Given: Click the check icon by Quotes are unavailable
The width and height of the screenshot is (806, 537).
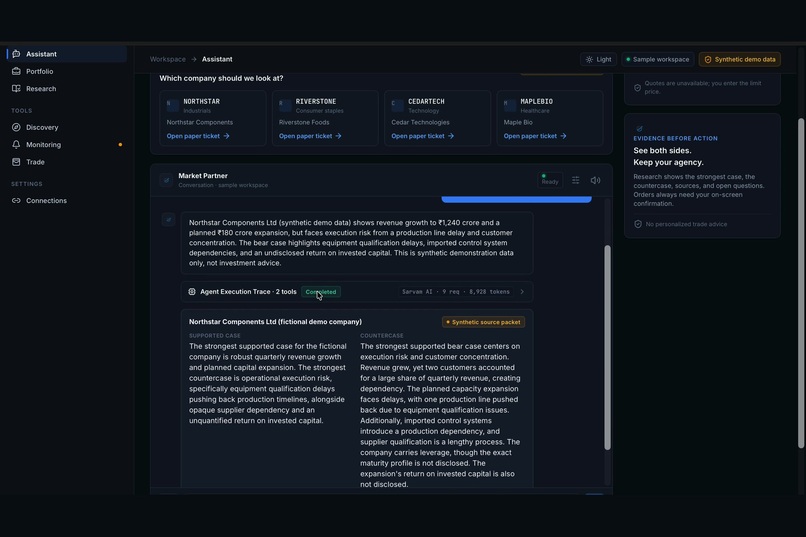Looking at the screenshot, I should point(637,88).
